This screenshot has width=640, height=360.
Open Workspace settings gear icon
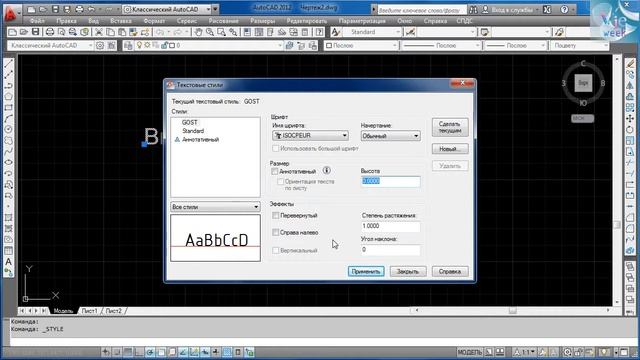(100, 46)
